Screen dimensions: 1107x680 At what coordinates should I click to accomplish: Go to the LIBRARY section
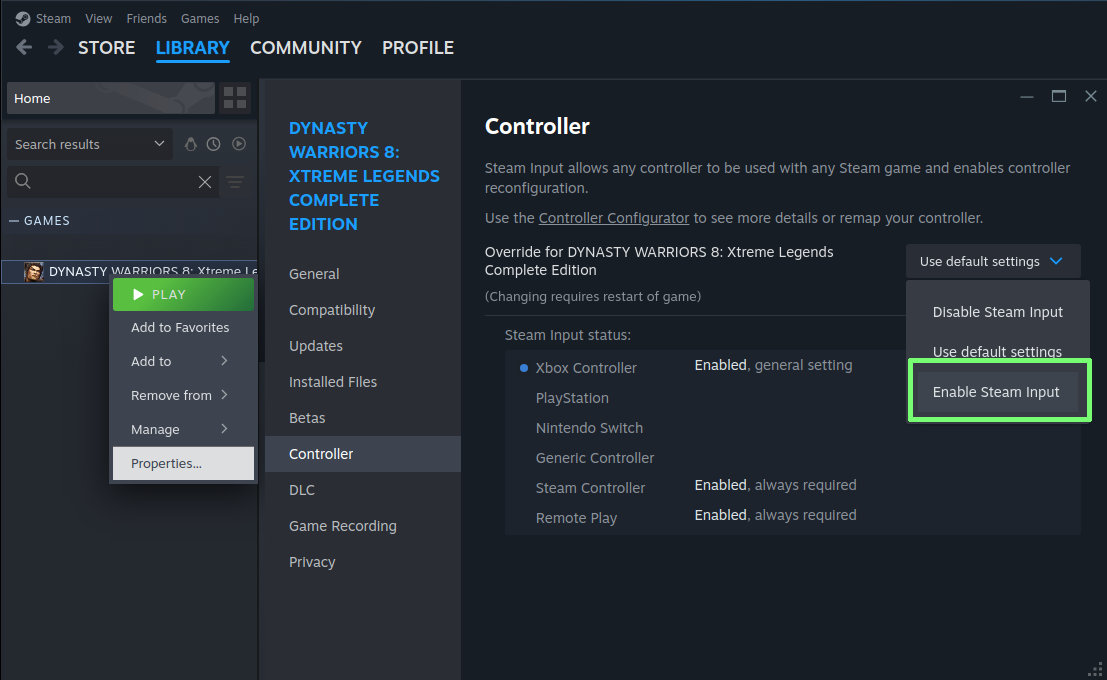click(x=193, y=47)
